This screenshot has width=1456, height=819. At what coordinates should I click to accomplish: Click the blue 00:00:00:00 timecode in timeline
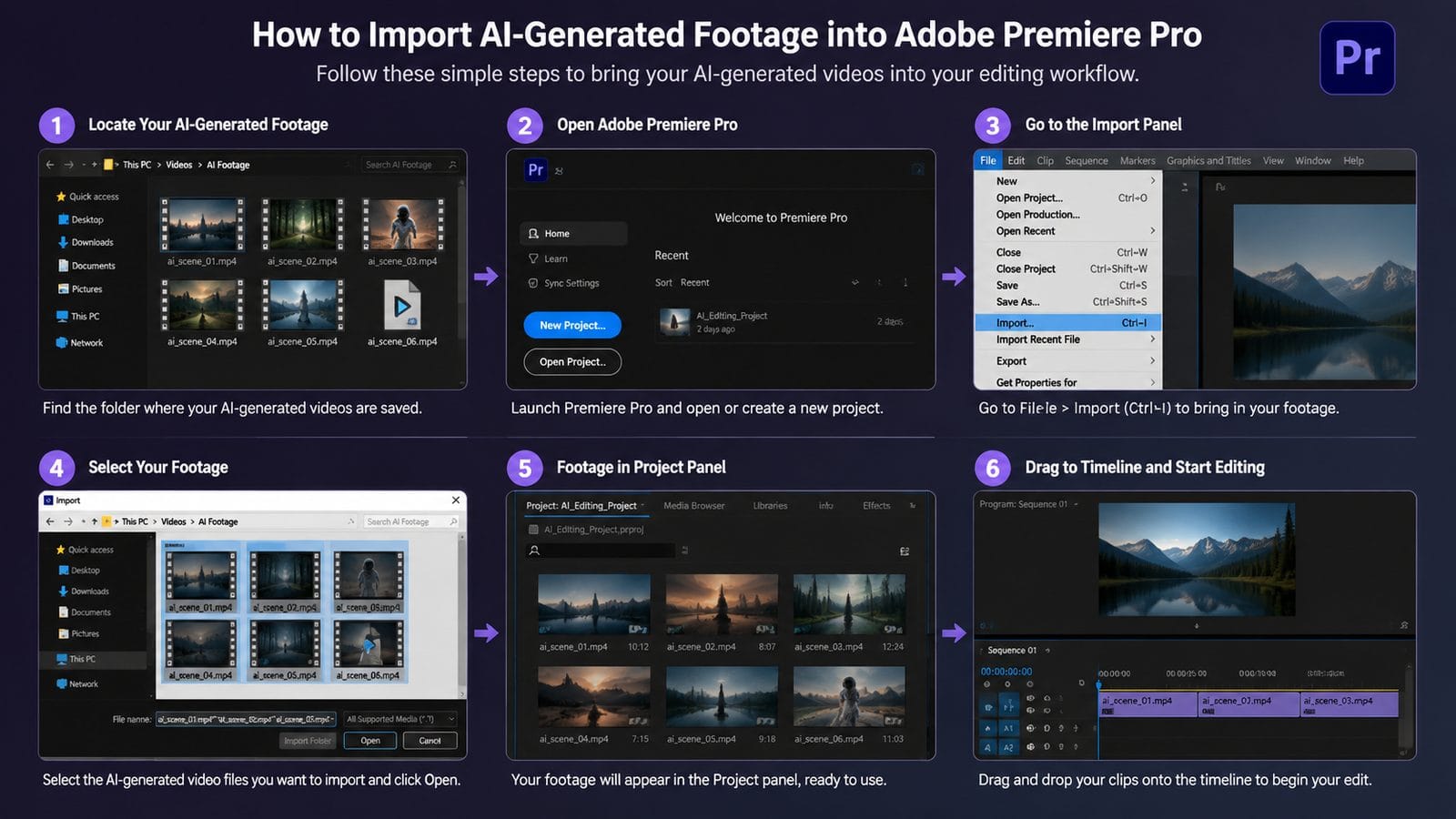coord(1006,672)
